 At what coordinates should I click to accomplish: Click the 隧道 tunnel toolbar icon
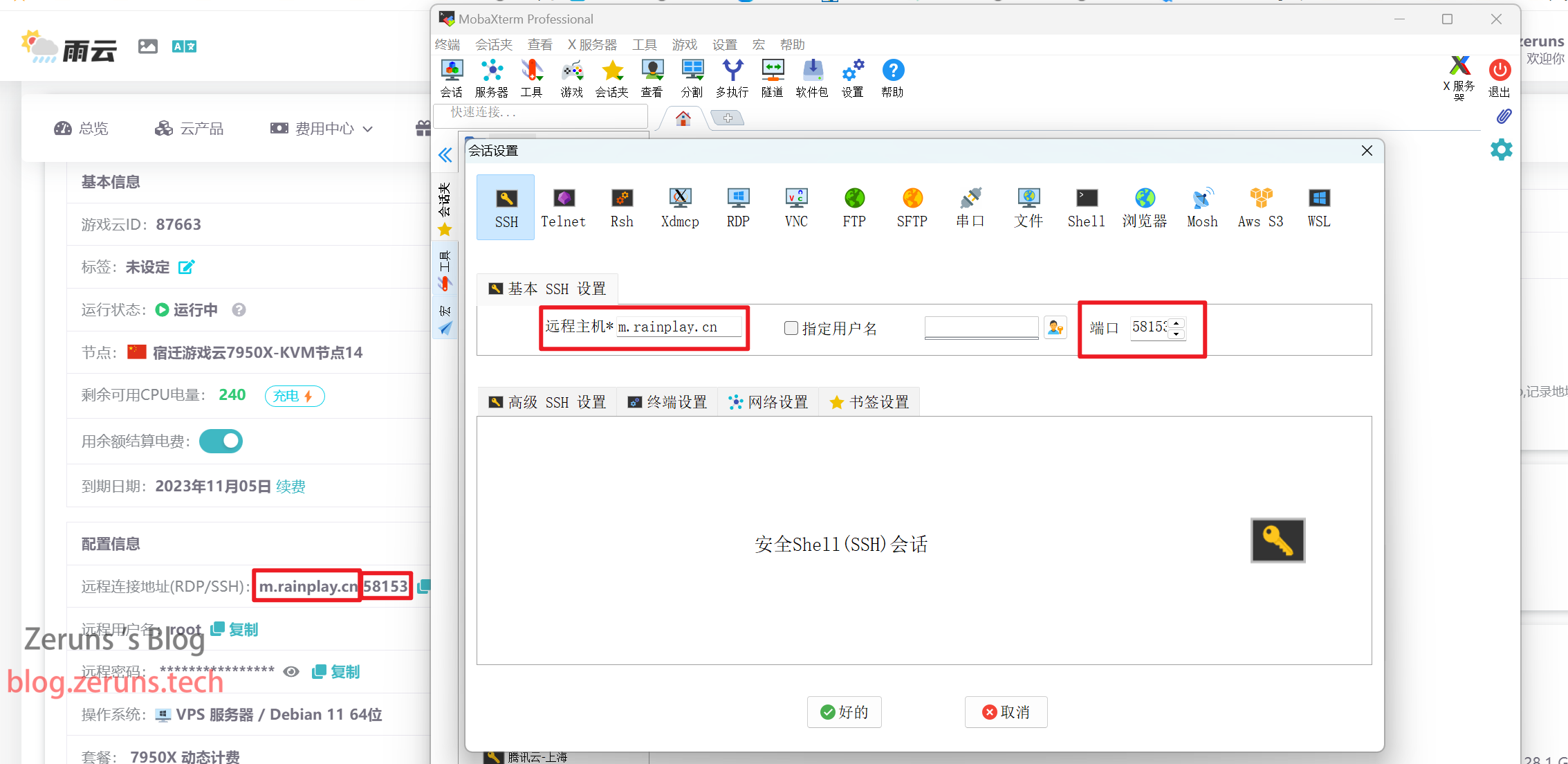click(773, 79)
